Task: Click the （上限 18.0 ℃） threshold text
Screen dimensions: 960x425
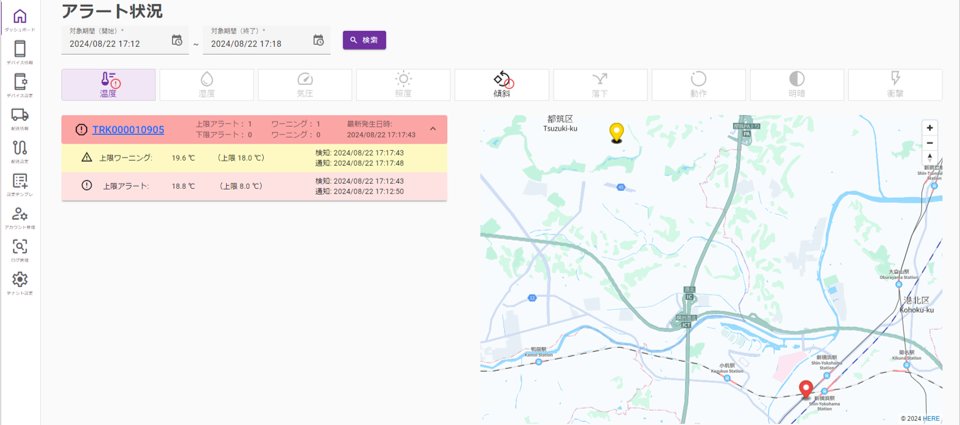Action: 241,158
